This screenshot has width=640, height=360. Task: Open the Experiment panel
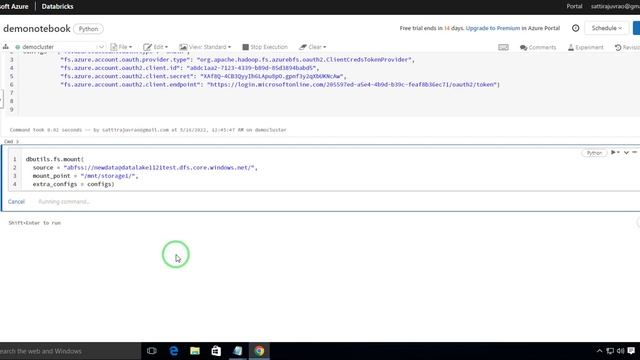[585, 47]
